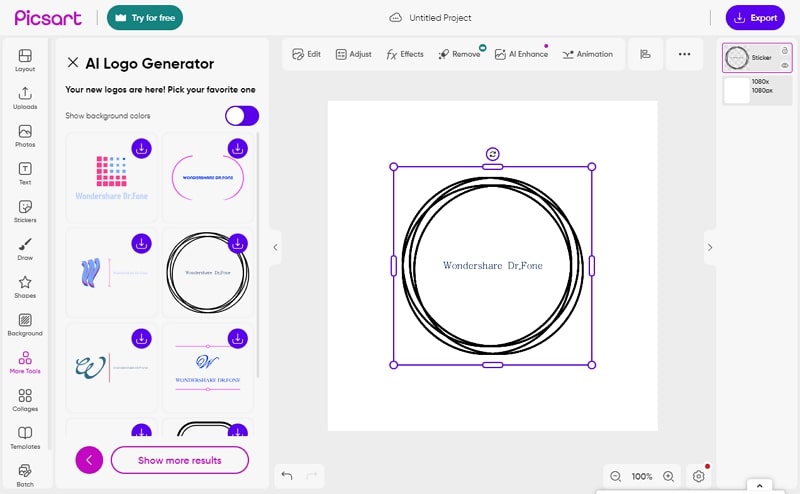Open the Uploads panel

[25, 98]
